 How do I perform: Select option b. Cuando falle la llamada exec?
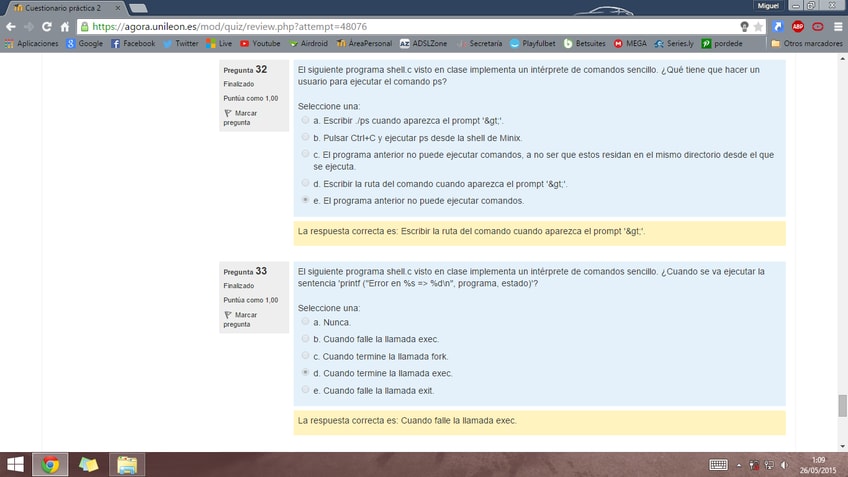click(x=306, y=339)
